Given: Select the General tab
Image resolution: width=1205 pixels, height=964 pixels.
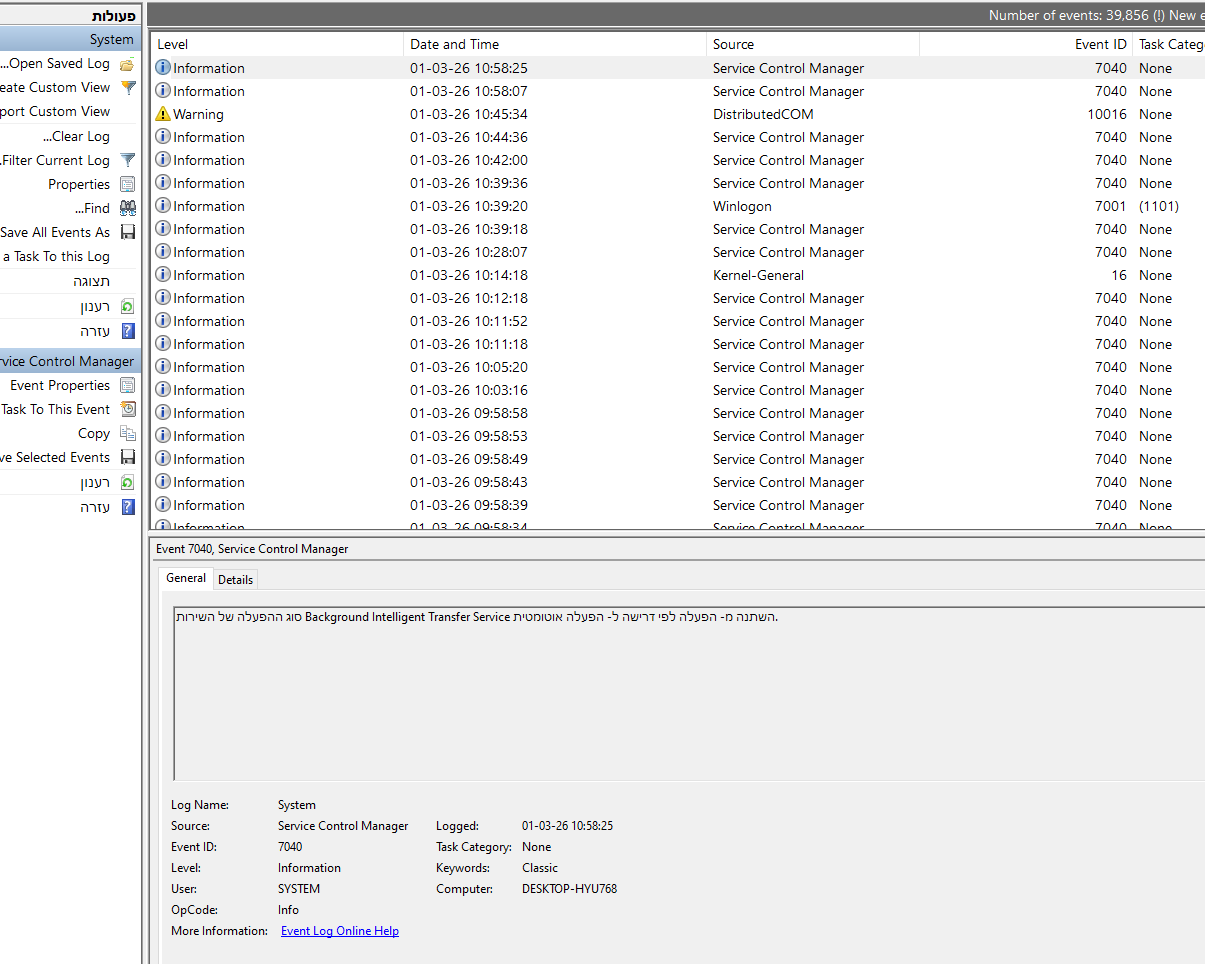Looking at the screenshot, I should [x=185, y=578].
